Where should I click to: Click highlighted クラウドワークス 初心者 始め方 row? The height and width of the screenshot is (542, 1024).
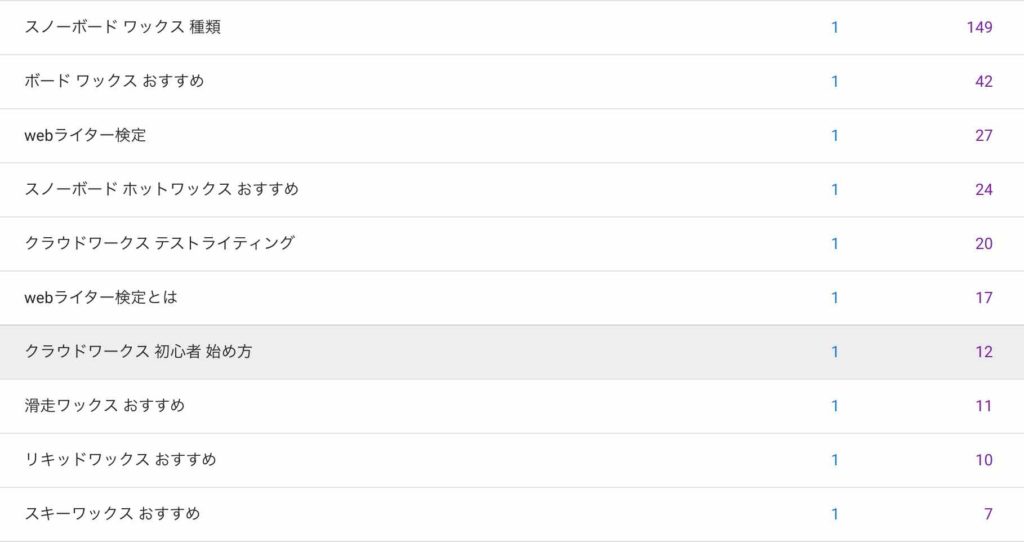512,352
